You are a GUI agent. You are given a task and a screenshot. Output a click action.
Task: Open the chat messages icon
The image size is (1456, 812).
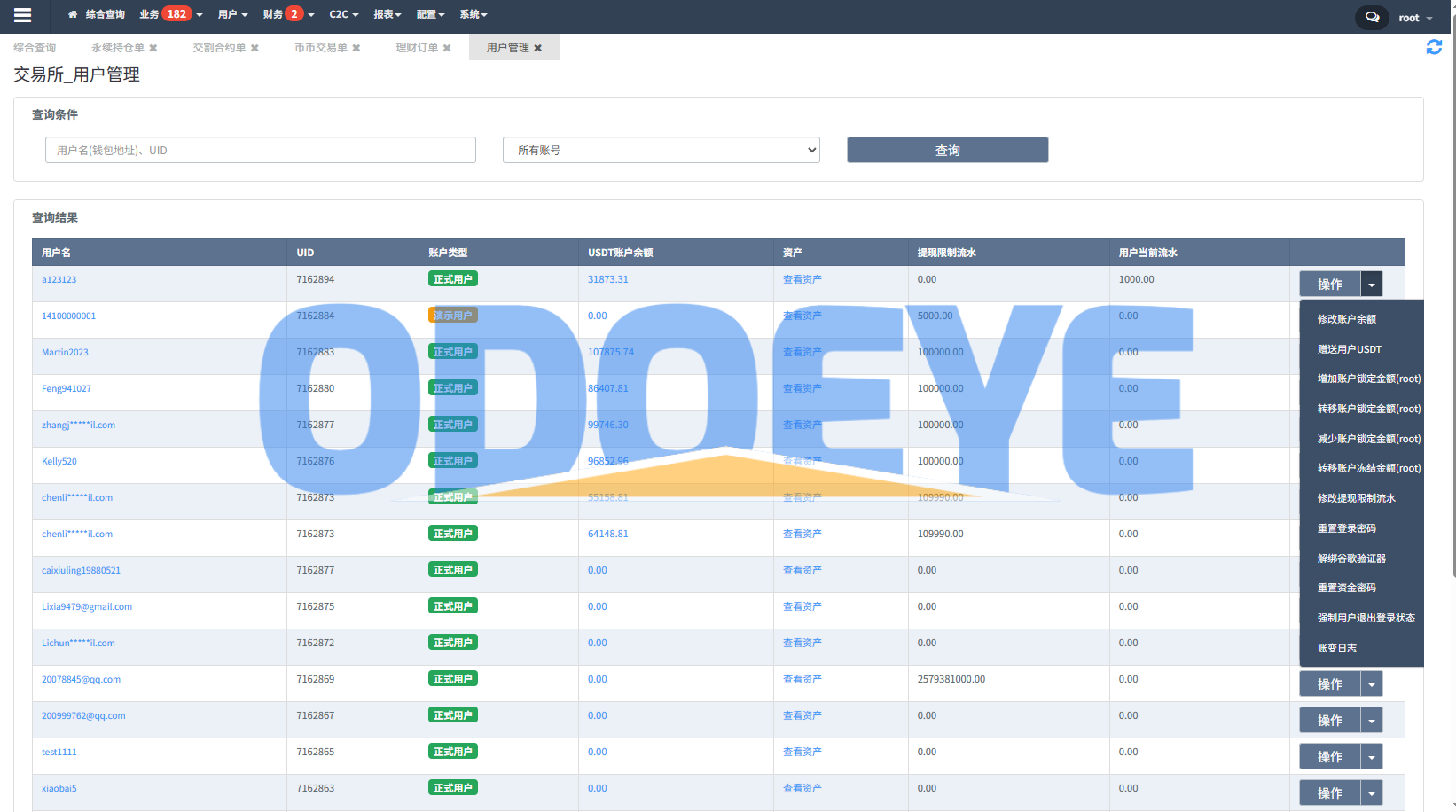pos(1372,17)
